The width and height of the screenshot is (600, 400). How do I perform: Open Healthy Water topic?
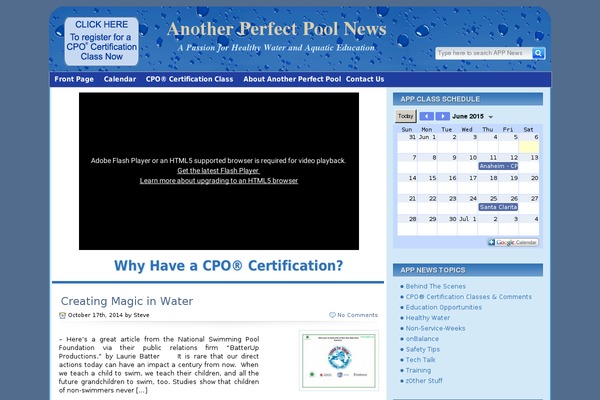(x=427, y=318)
